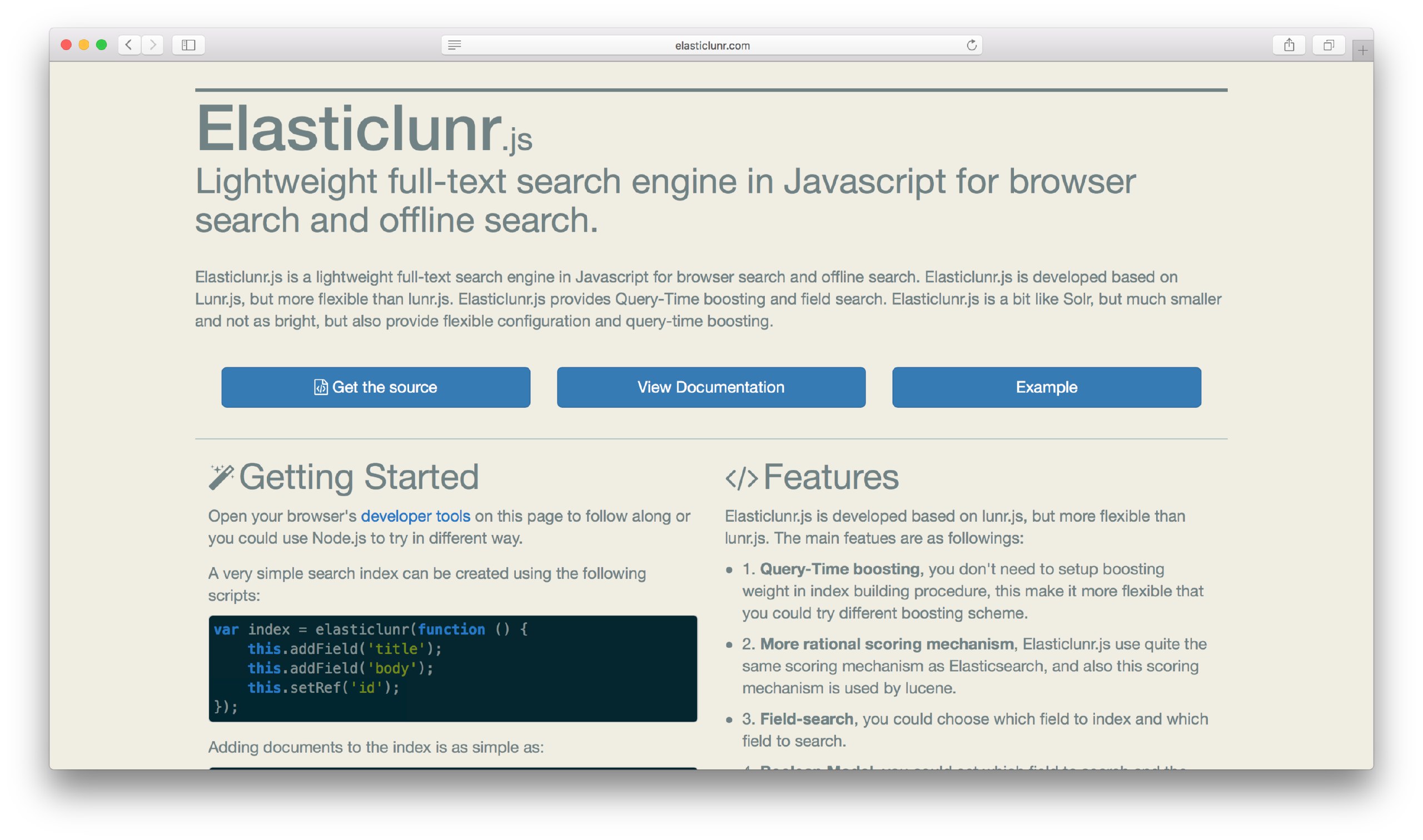Close the Safari window with red button
1423x840 pixels.
coord(66,44)
